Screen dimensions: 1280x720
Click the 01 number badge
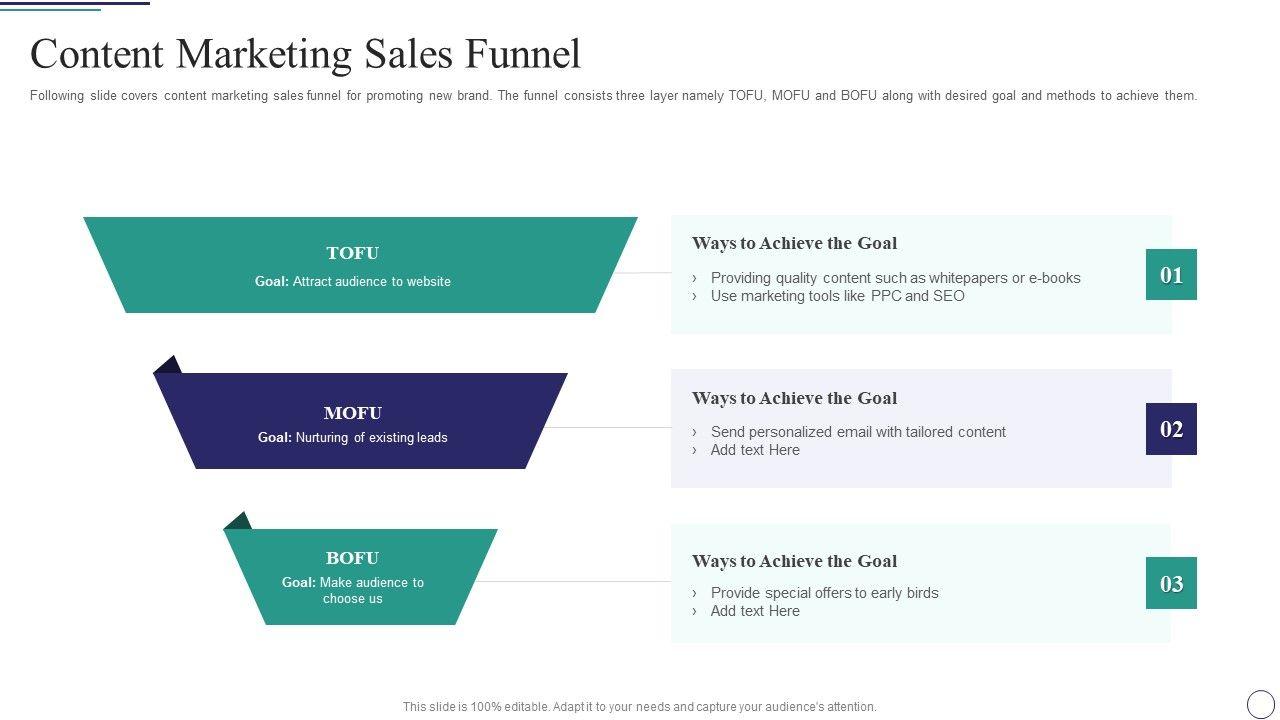[x=1171, y=275]
